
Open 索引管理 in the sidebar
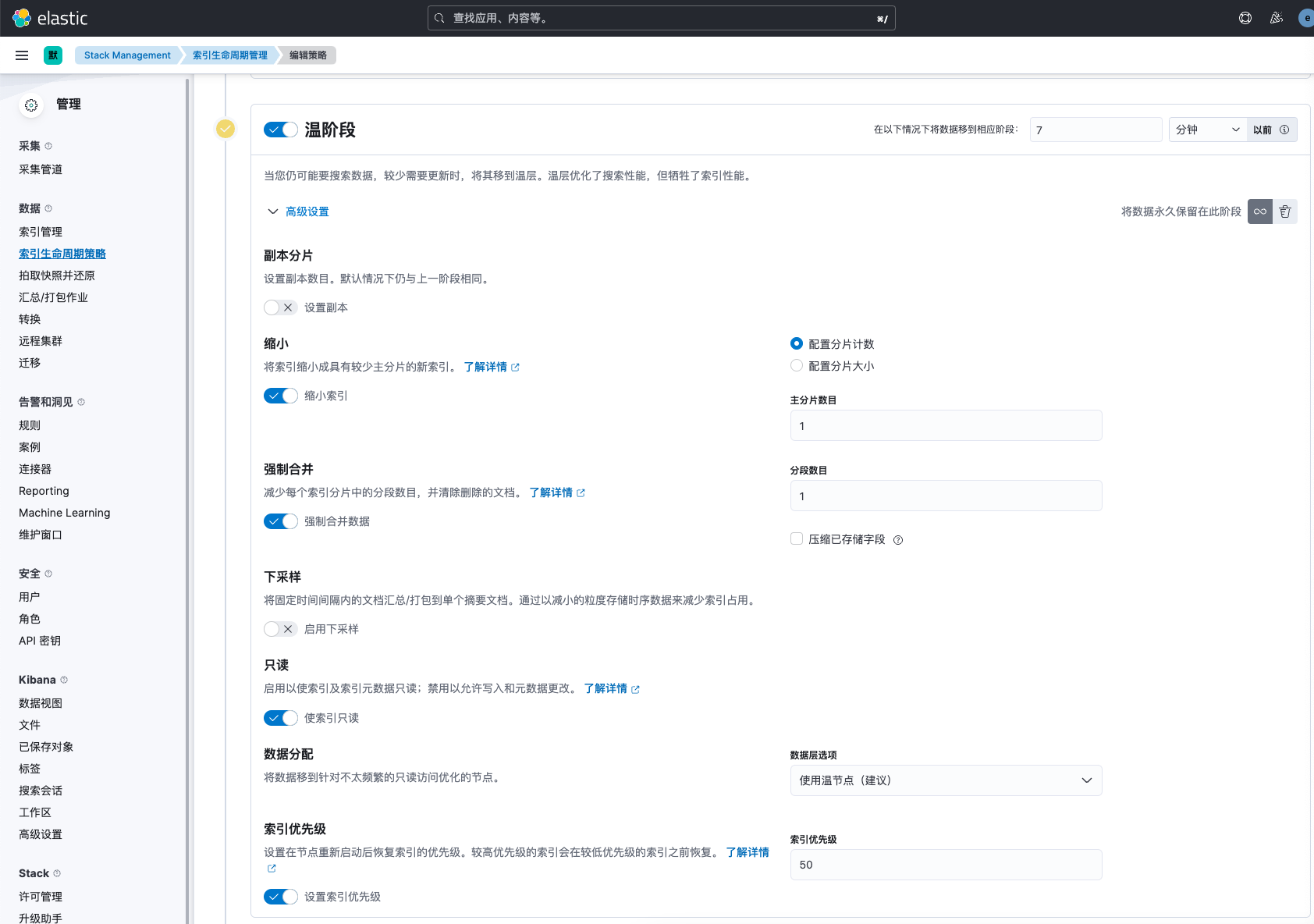[x=41, y=232]
